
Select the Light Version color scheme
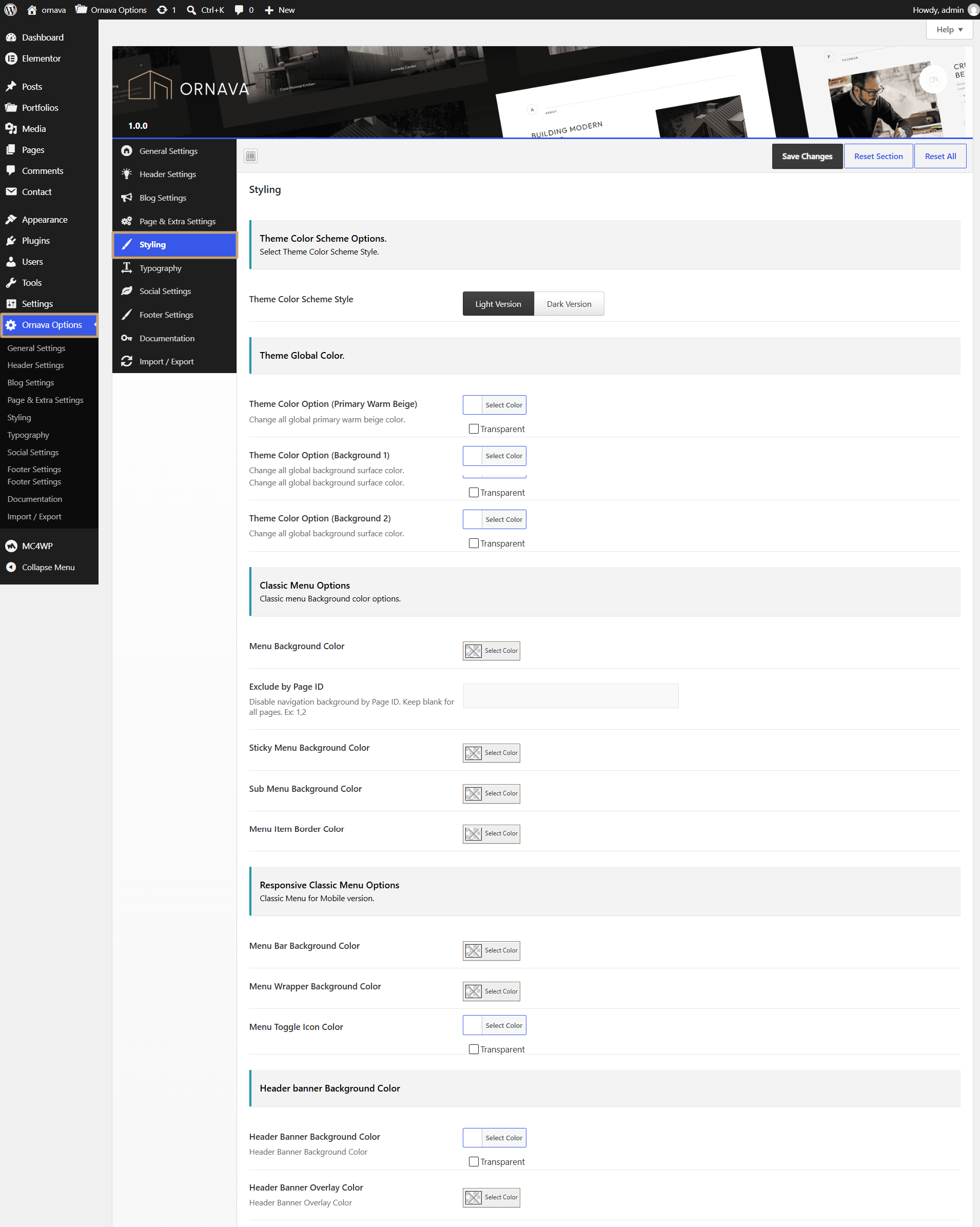tap(499, 304)
